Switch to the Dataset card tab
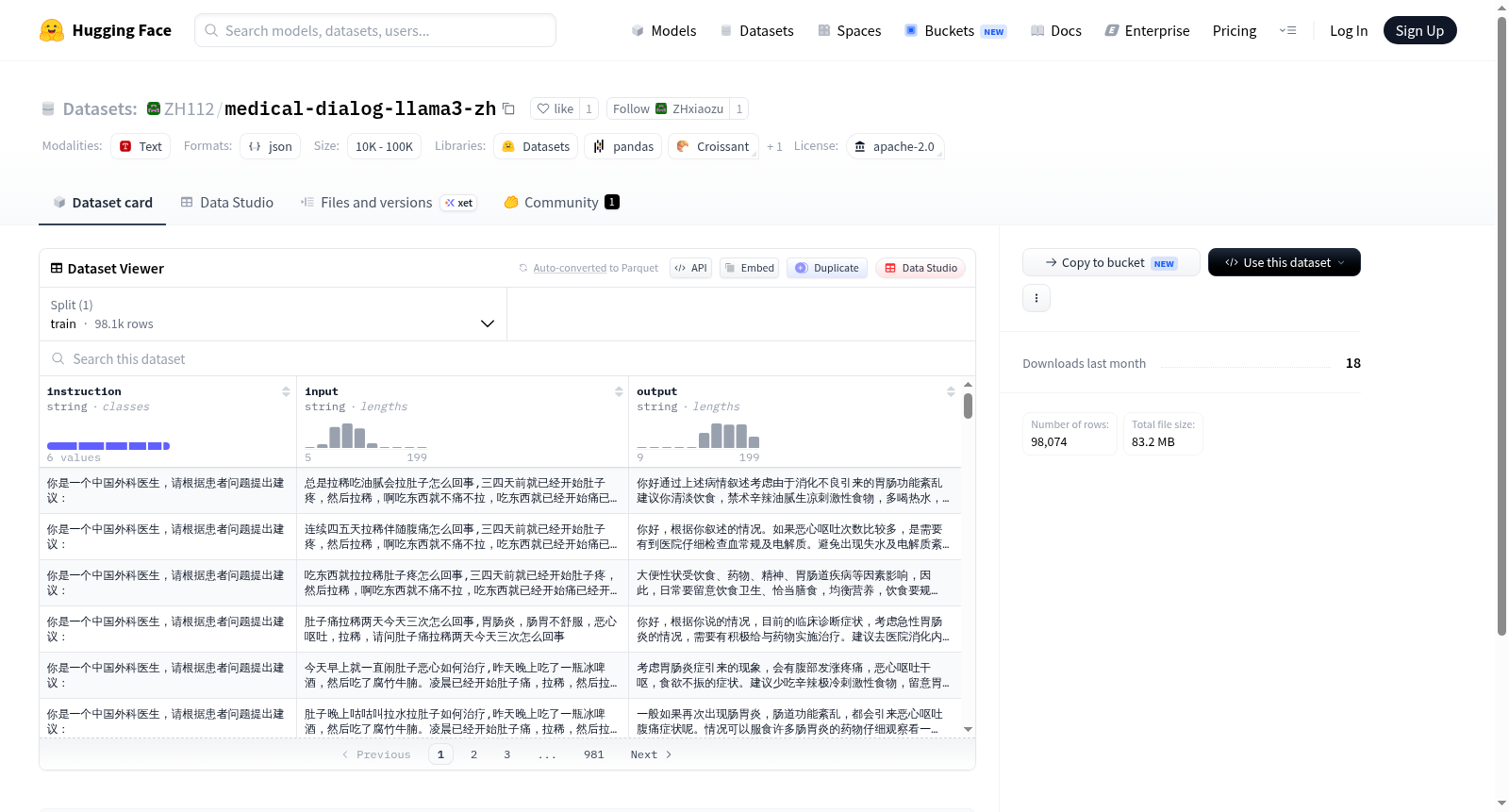1509x812 pixels. 102,202
